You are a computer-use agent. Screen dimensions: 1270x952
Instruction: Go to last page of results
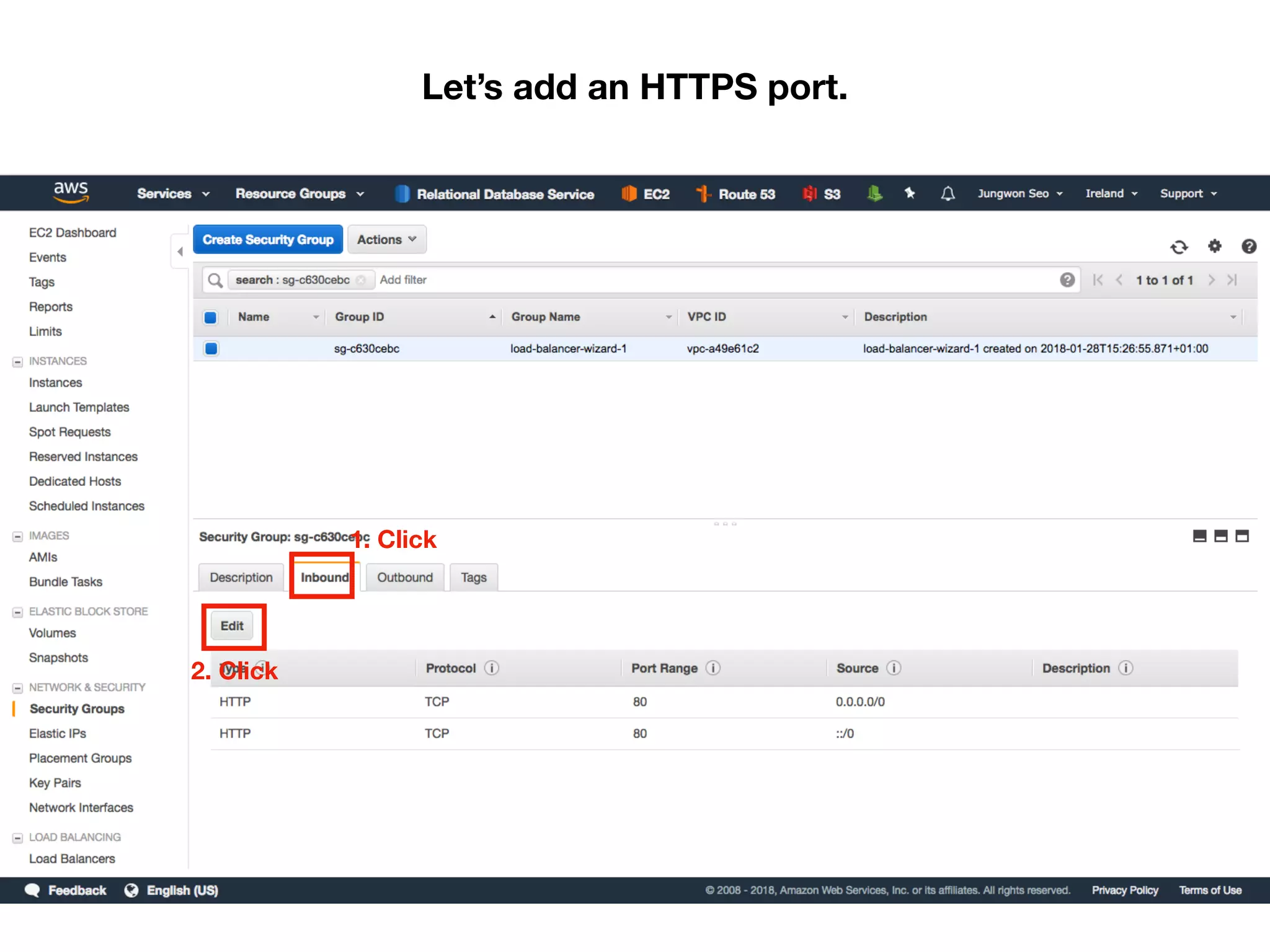(x=1232, y=280)
